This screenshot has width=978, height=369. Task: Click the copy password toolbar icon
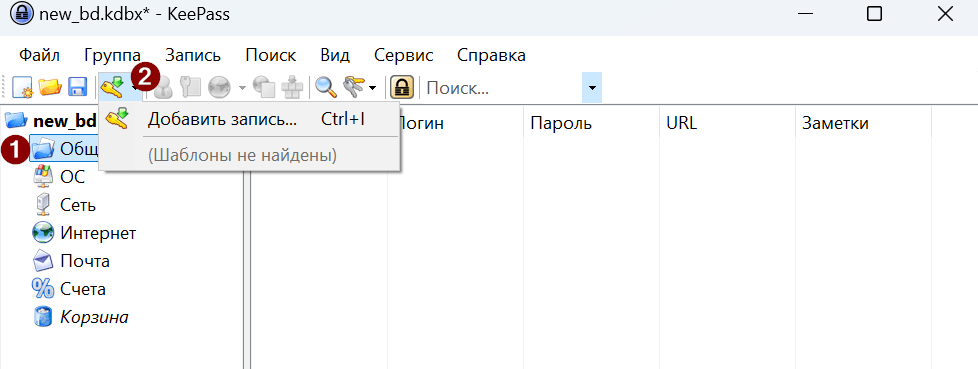point(190,88)
